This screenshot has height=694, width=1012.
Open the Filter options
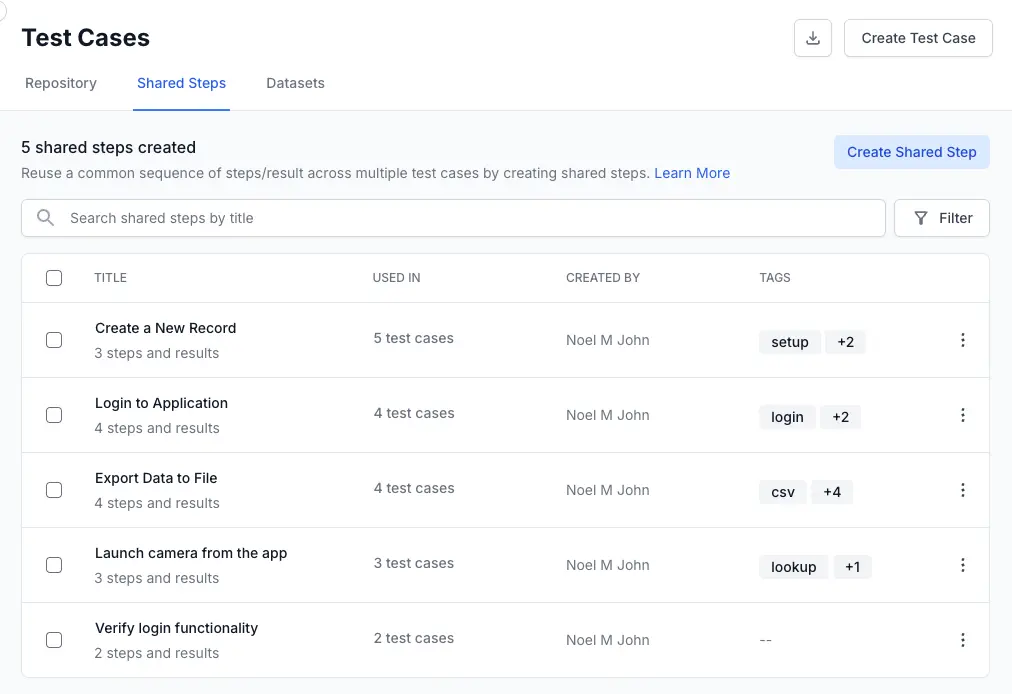click(942, 218)
